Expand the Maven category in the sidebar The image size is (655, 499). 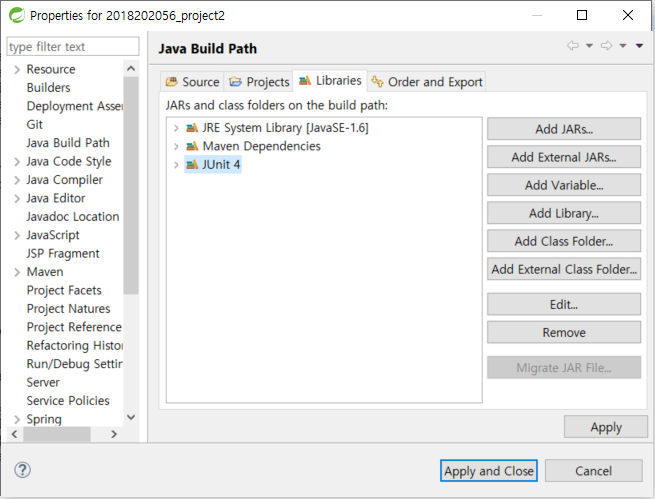17,272
